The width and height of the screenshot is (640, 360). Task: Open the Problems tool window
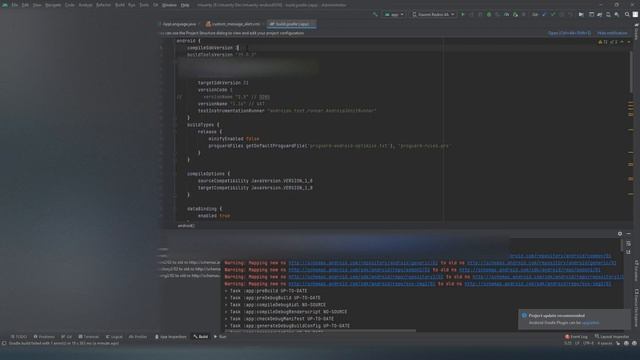(44, 337)
